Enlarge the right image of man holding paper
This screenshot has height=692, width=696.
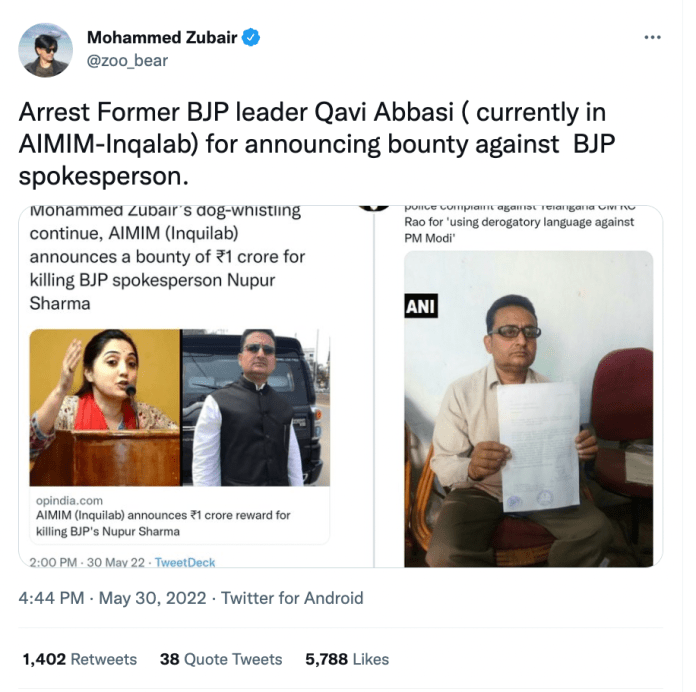519,386
